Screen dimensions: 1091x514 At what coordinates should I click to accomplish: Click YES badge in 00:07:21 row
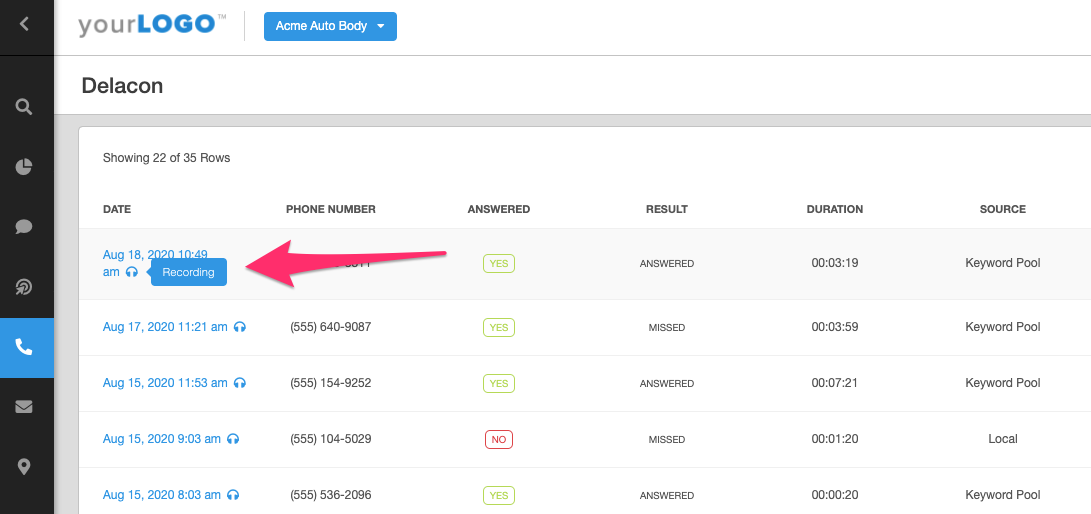tap(499, 383)
